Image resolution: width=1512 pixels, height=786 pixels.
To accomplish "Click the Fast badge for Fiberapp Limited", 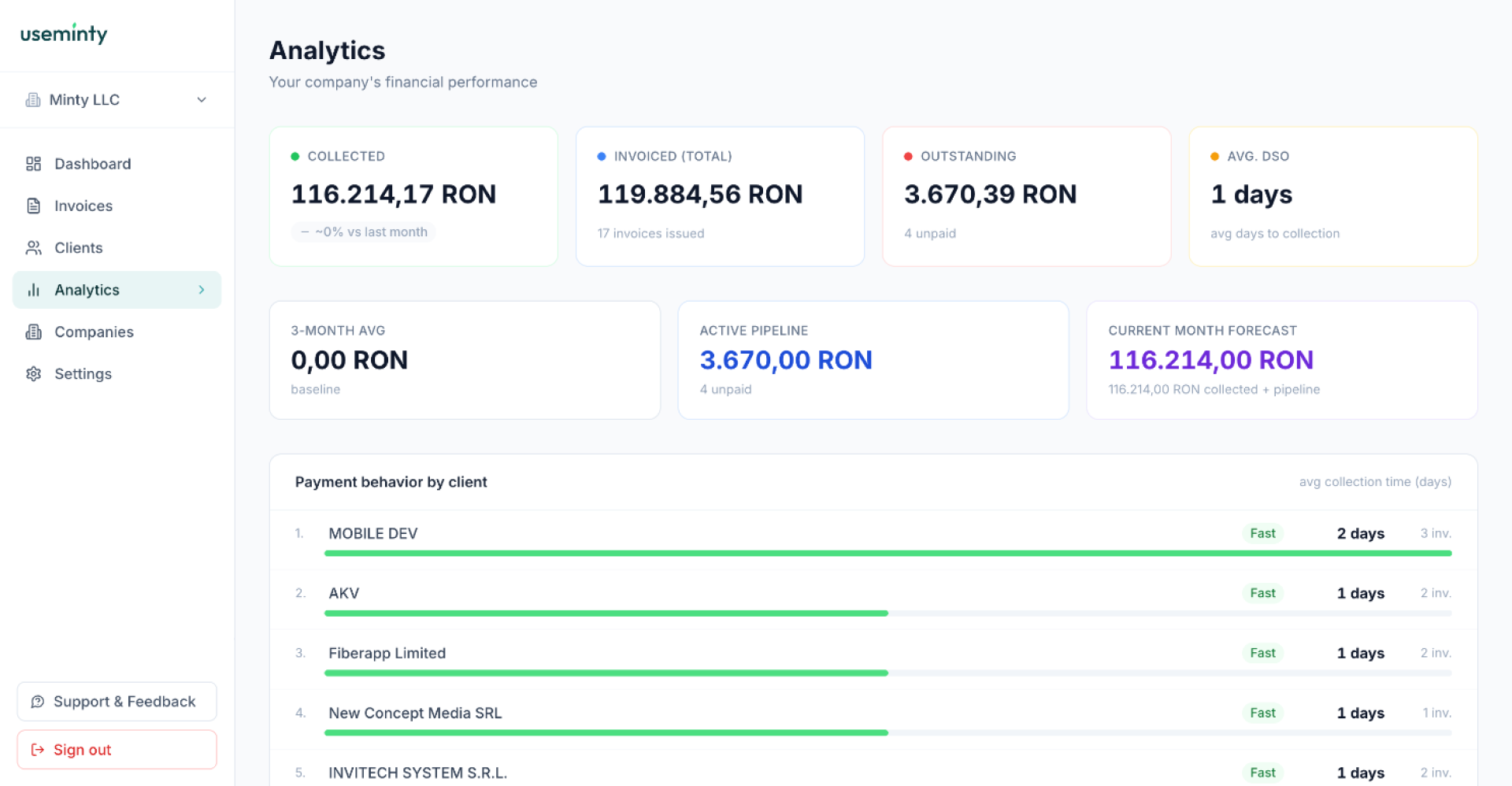I will click(x=1262, y=653).
